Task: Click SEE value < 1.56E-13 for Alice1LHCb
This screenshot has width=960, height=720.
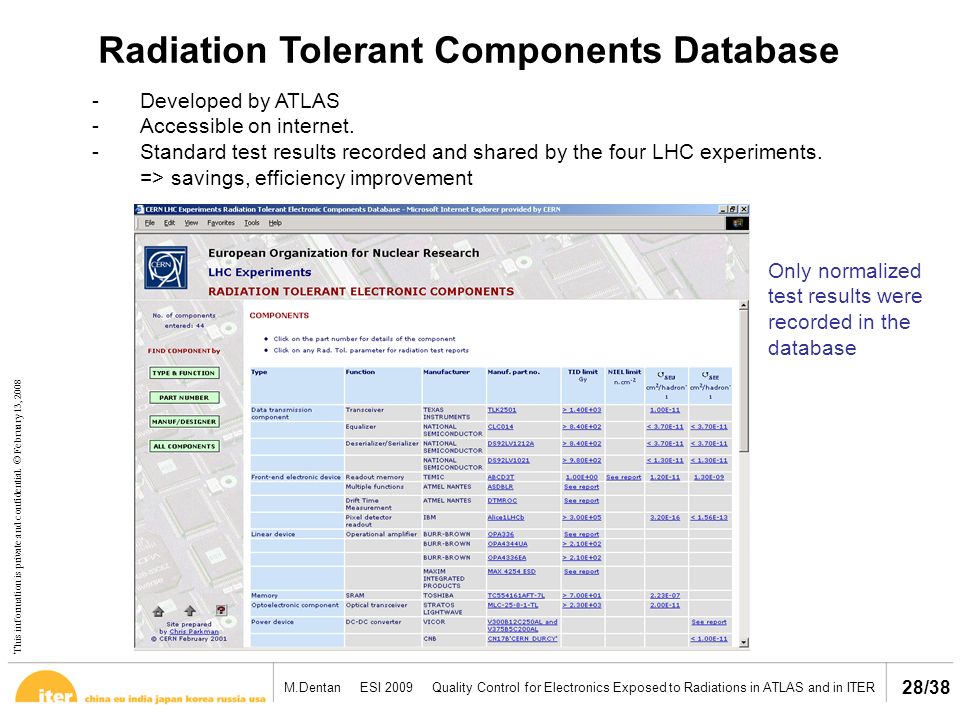Action: [x=709, y=517]
